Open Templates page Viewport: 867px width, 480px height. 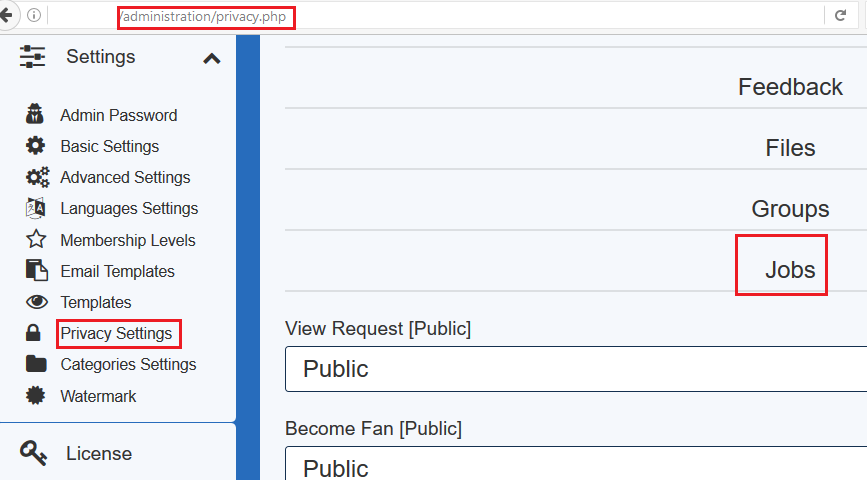[x=96, y=302]
